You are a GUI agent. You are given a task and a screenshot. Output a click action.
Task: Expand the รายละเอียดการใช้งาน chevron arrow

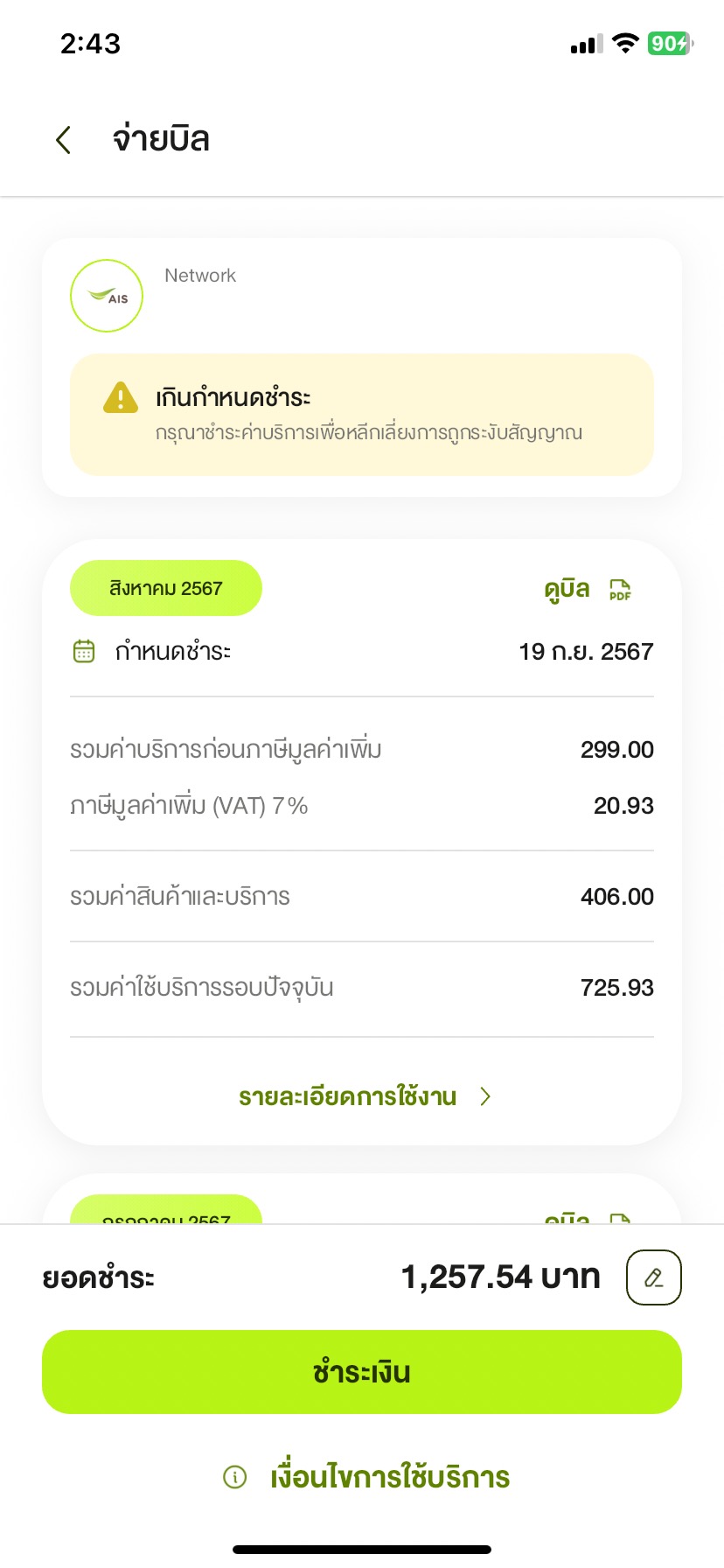(486, 1096)
